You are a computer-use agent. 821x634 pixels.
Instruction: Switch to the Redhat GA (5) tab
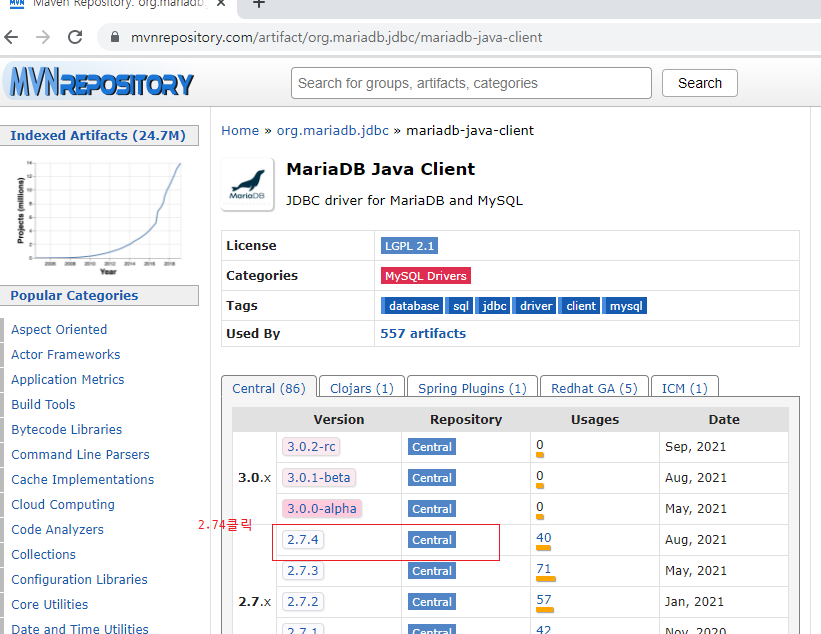(x=594, y=388)
